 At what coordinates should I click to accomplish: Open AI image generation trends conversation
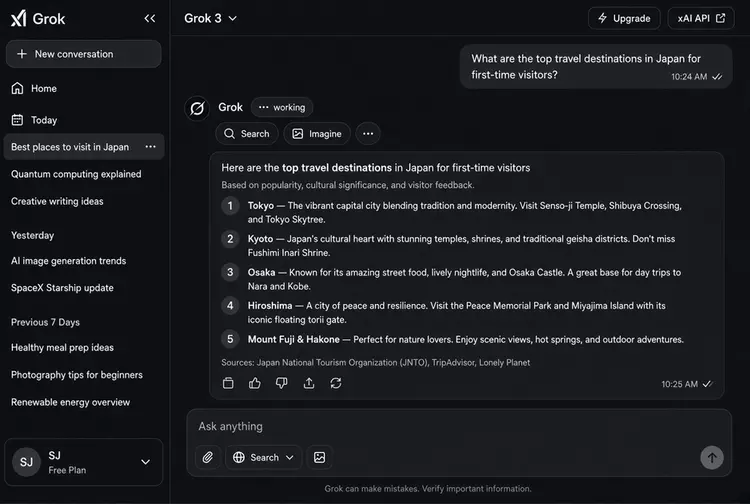click(68, 261)
